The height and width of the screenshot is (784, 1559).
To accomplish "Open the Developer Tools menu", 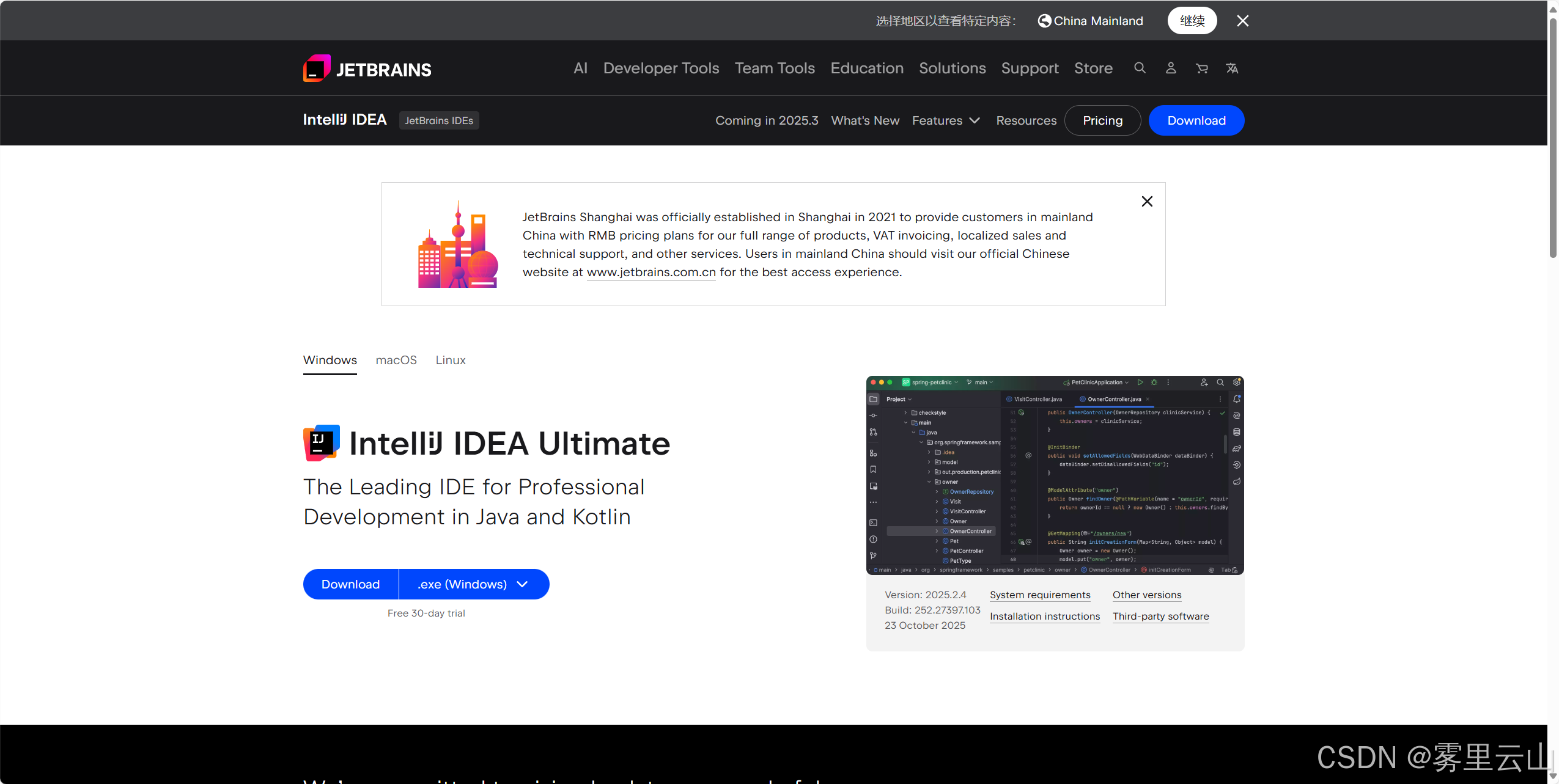I will (x=661, y=68).
